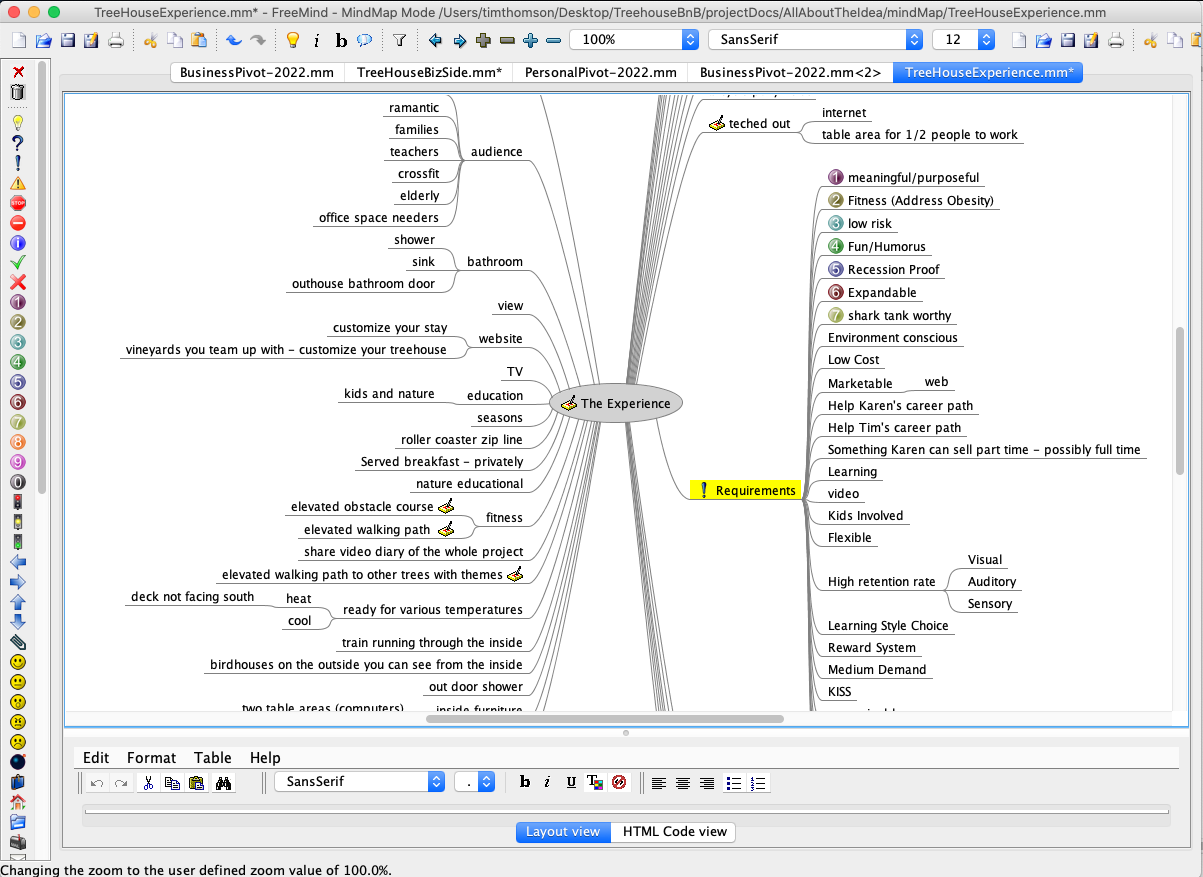Screen dimensions: 1203x877
Task: Click The Experience root node
Action: coord(625,403)
